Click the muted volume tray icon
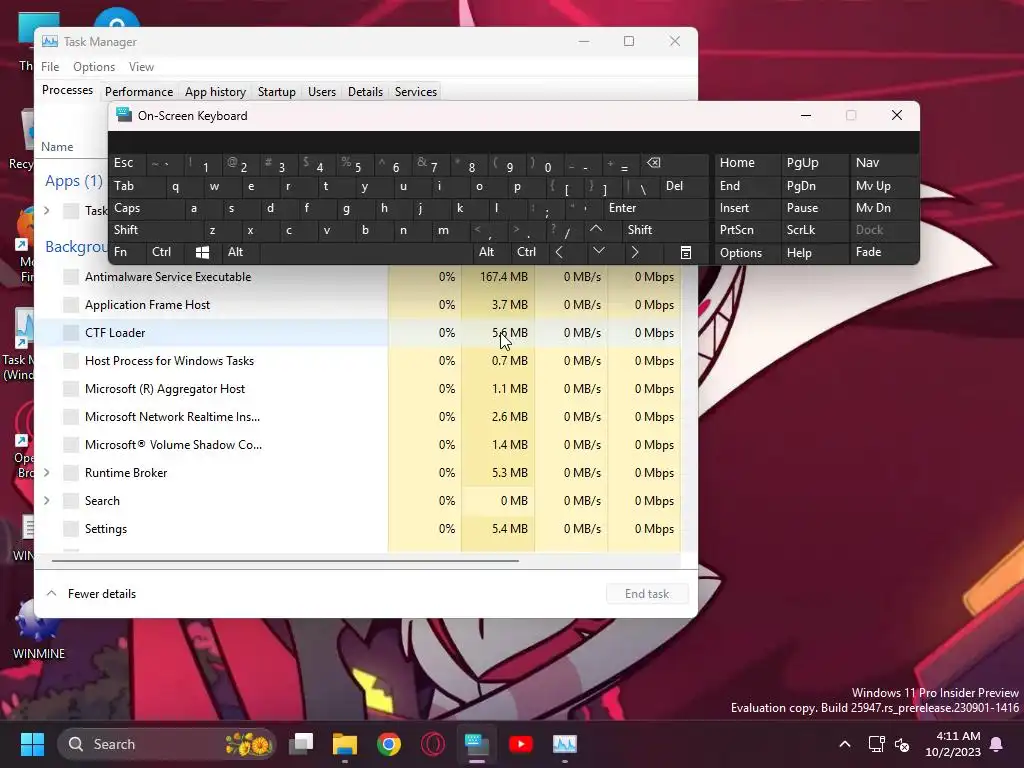The width and height of the screenshot is (1024, 768). point(902,744)
